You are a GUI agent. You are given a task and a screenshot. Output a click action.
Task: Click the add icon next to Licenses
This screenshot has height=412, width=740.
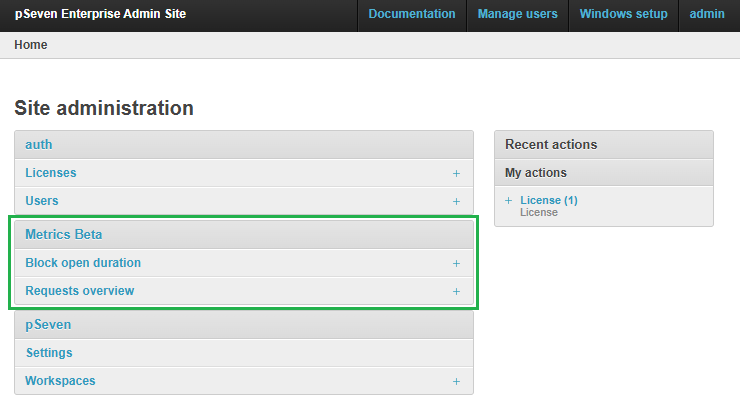click(456, 173)
